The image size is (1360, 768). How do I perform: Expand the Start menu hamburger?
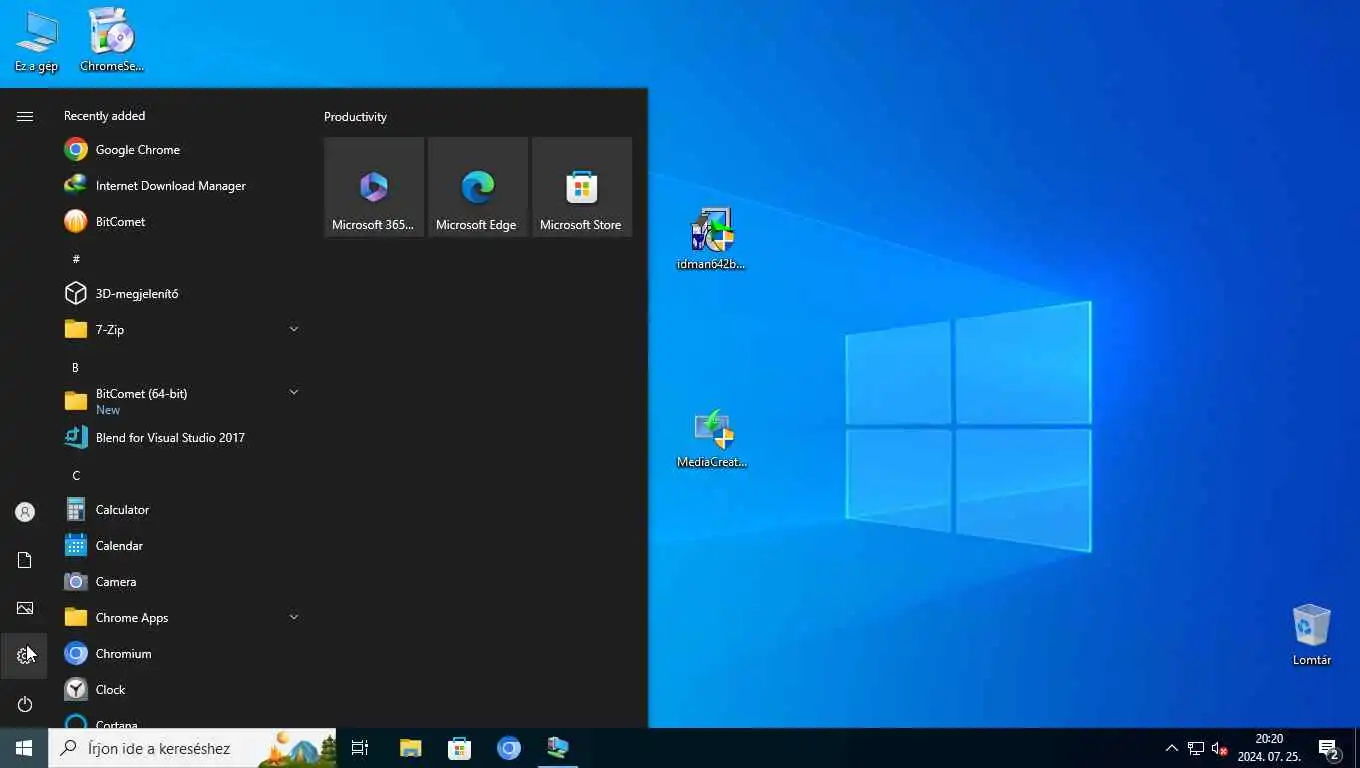coord(25,117)
